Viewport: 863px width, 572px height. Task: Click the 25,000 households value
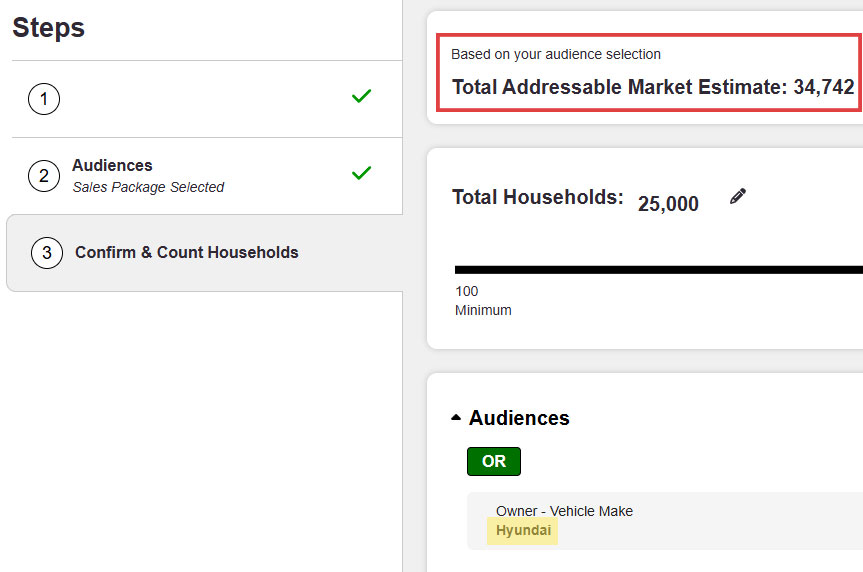tap(668, 204)
